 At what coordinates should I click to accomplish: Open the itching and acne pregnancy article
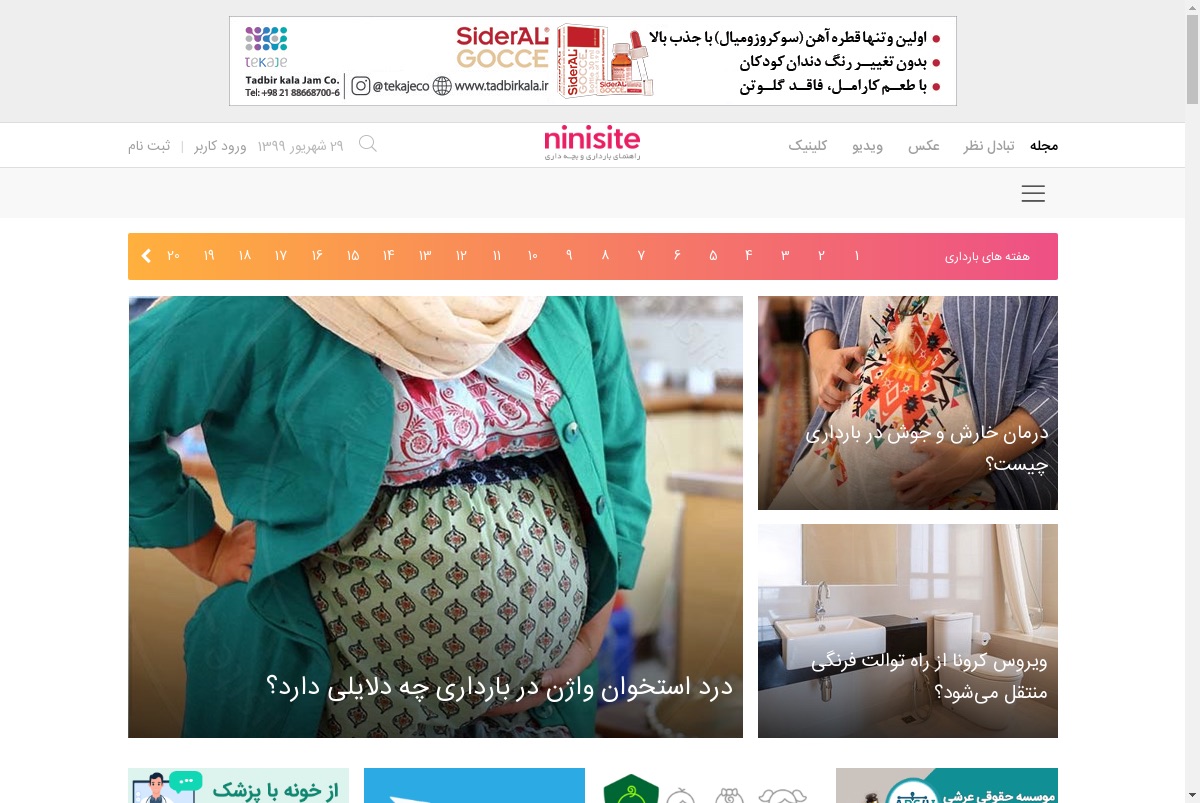tap(908, 403)
